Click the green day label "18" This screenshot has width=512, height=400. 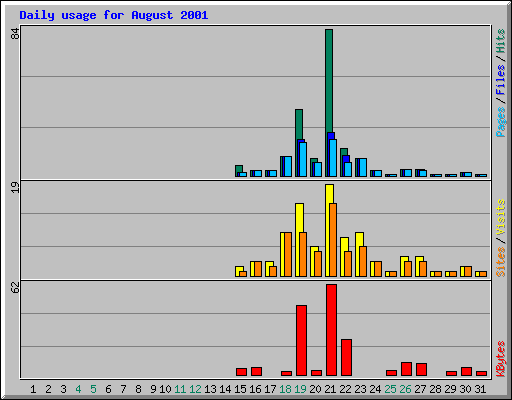pyautogui.click(x=285, y=389)
